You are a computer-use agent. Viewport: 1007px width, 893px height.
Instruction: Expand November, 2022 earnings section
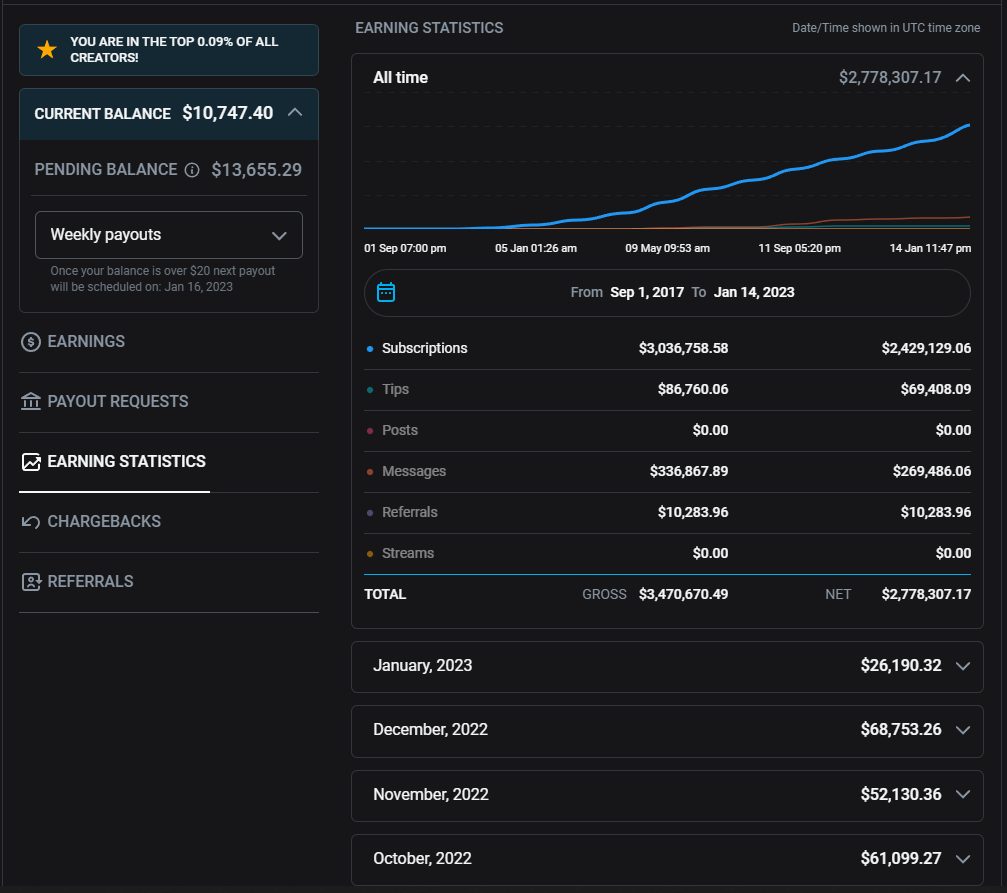click(963, 794)
